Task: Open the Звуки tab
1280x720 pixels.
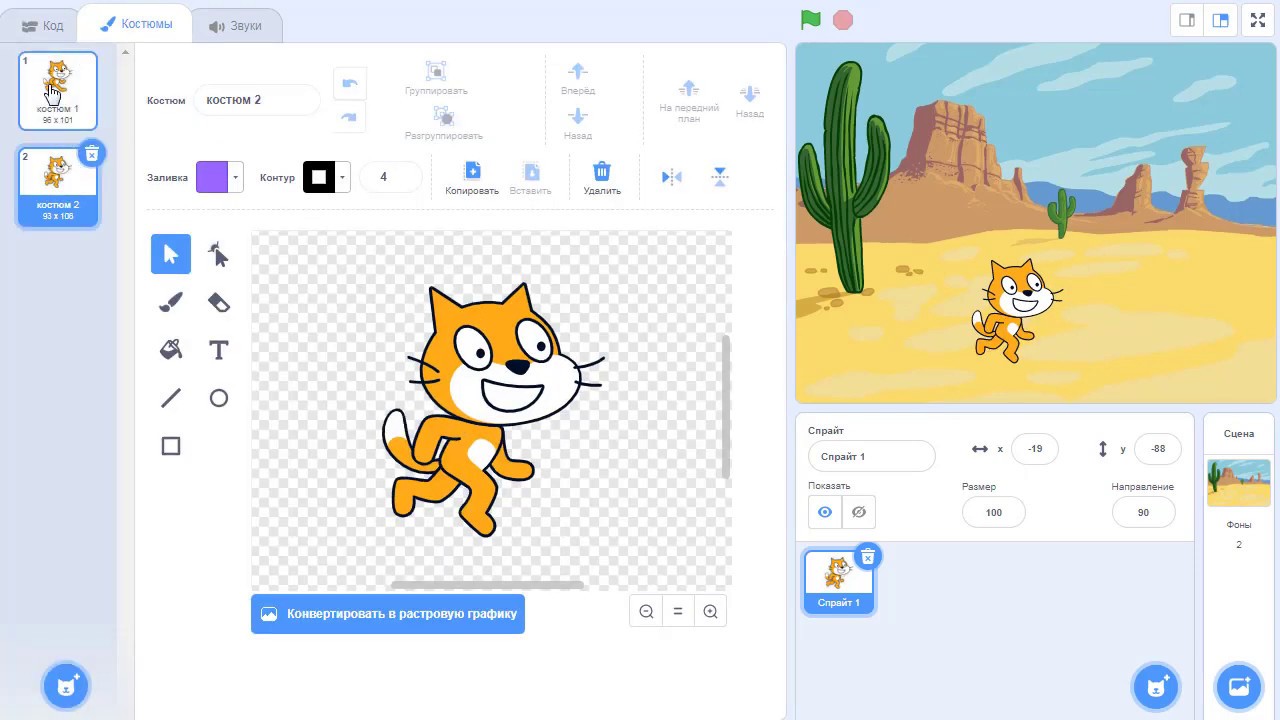Action: click(x=235, y=26)
